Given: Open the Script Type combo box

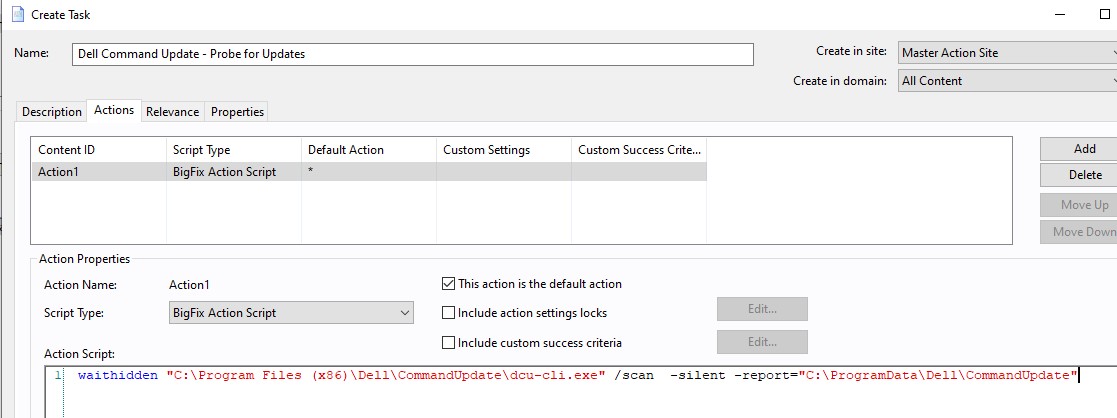Looking at the screenshot, I should click(291, 313).
